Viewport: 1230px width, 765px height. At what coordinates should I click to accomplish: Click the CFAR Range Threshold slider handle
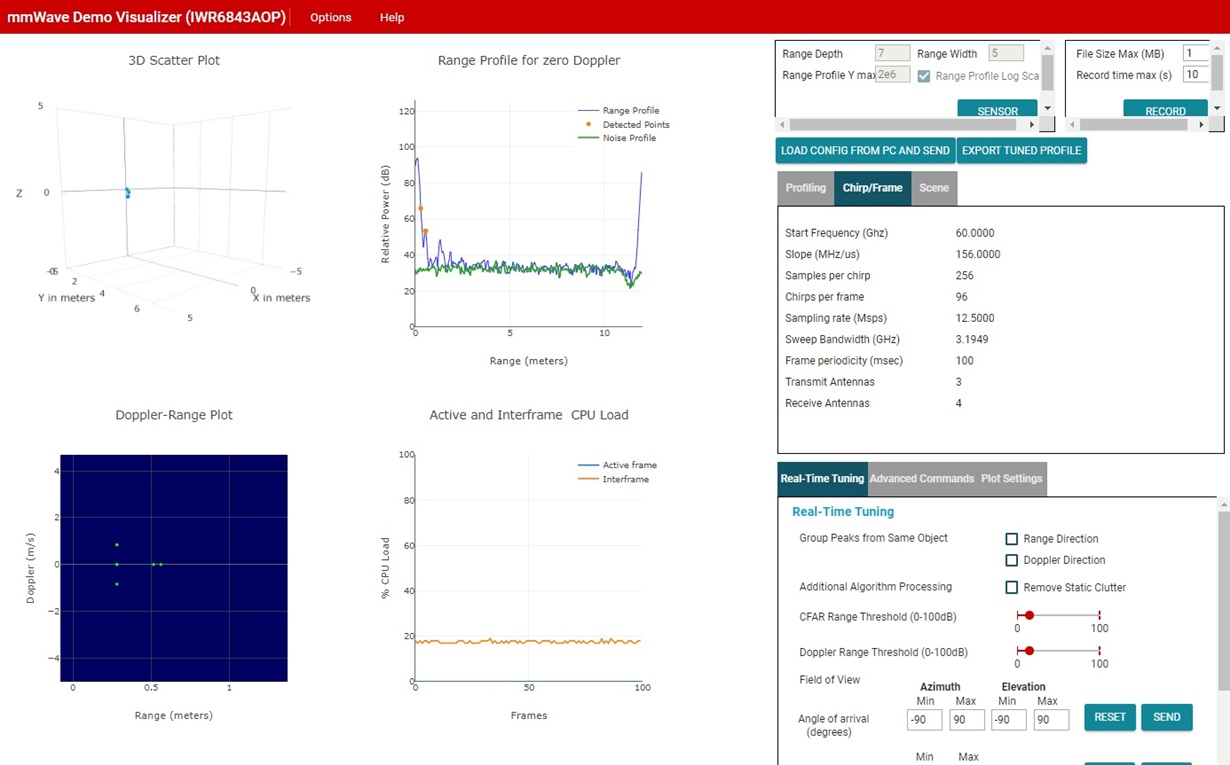[x=1029, y=615]
